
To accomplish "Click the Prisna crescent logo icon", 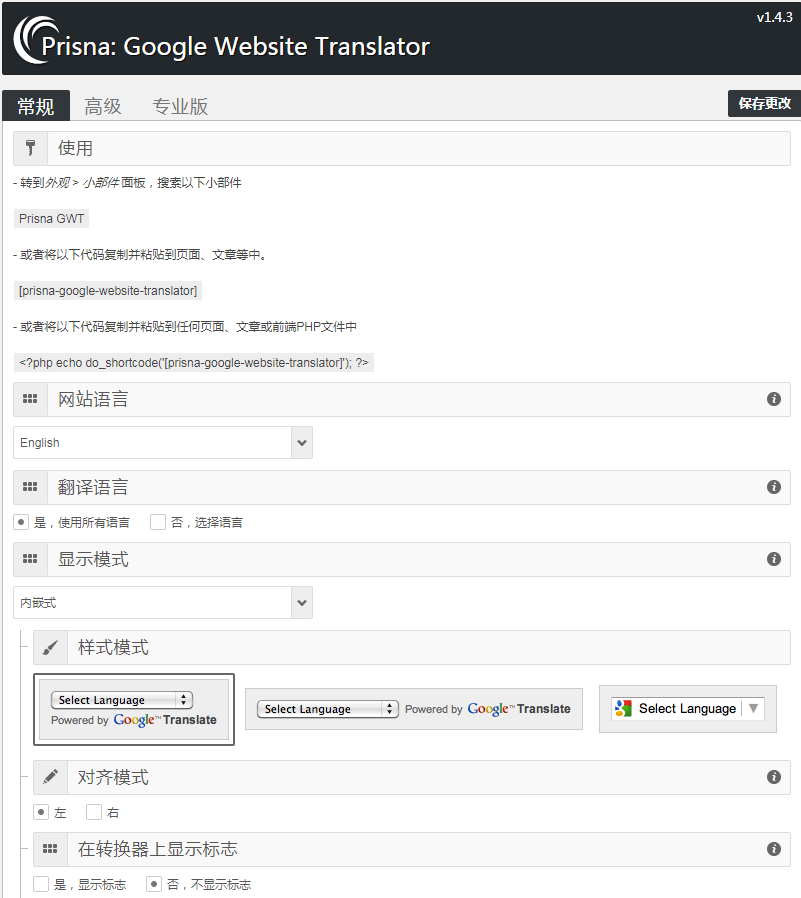I will click(35, 40).
